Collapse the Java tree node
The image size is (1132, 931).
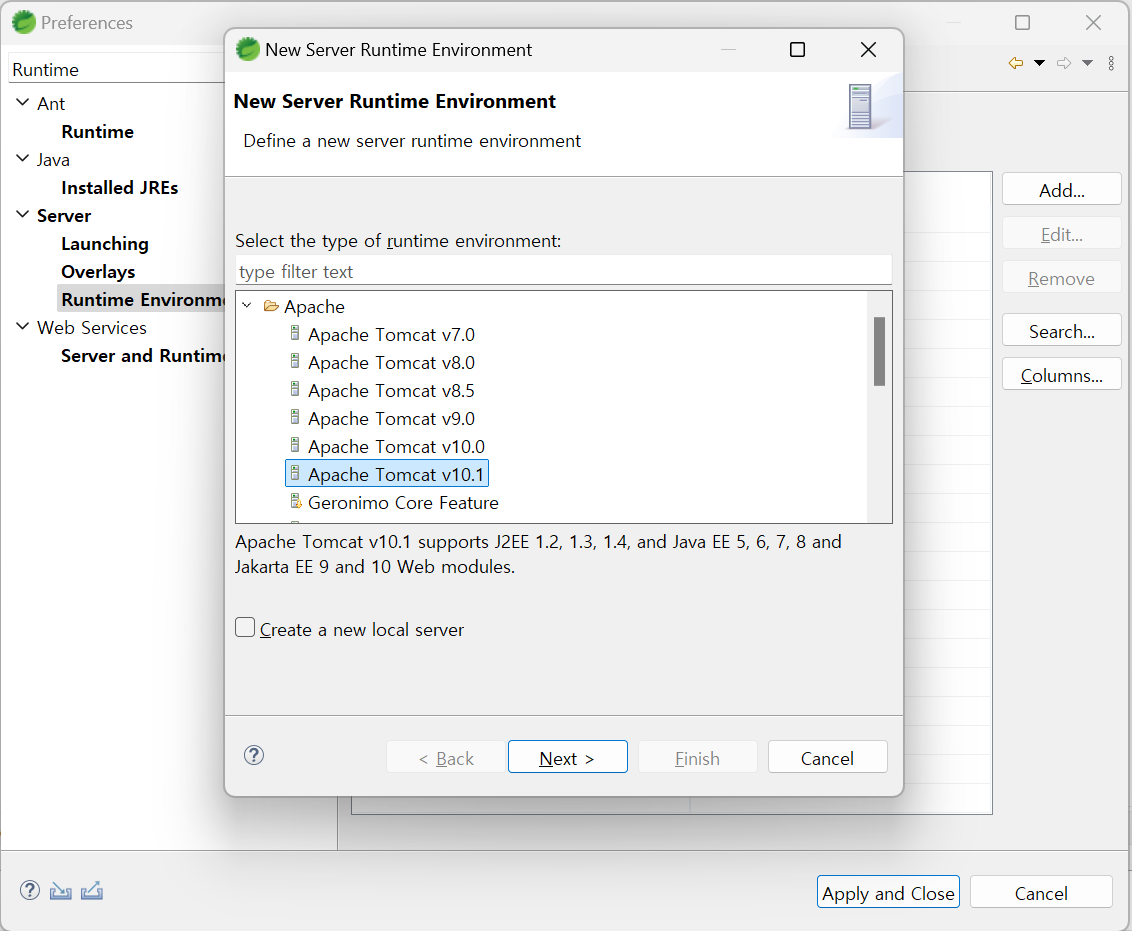pyautogui.click(x=23, y=159)
